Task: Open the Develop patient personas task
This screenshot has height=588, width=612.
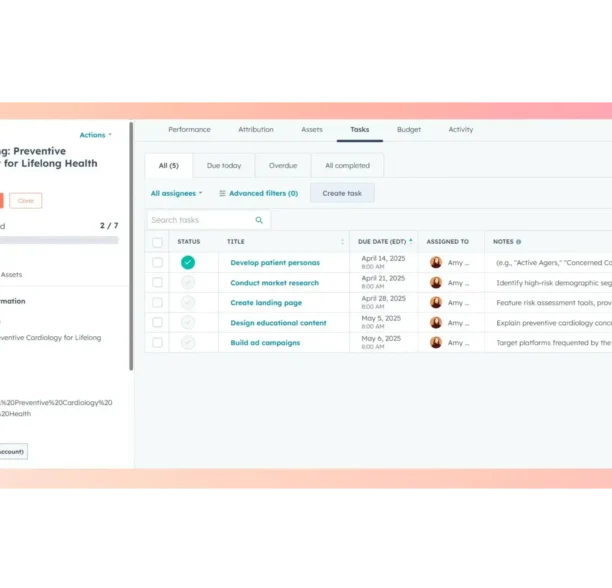Action: (275, 263)
